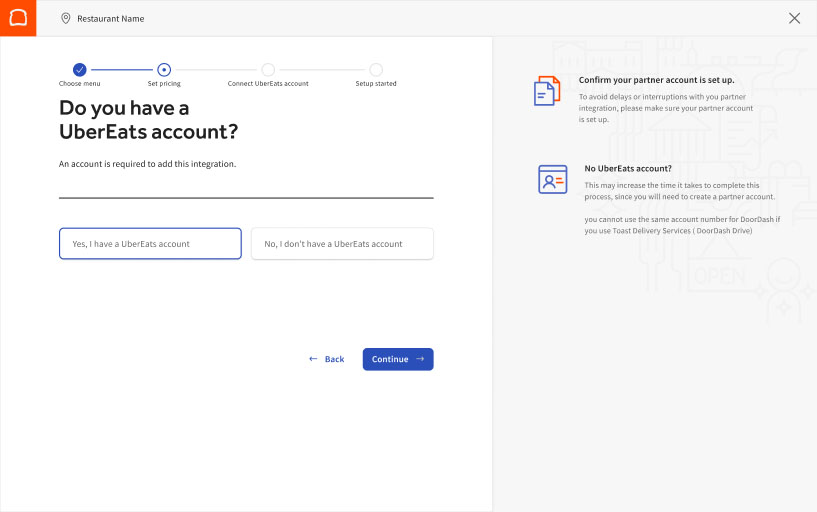This screenshot has height=512, width=817.
Task: Click the Setup started step circle
Action: point(376,70)
